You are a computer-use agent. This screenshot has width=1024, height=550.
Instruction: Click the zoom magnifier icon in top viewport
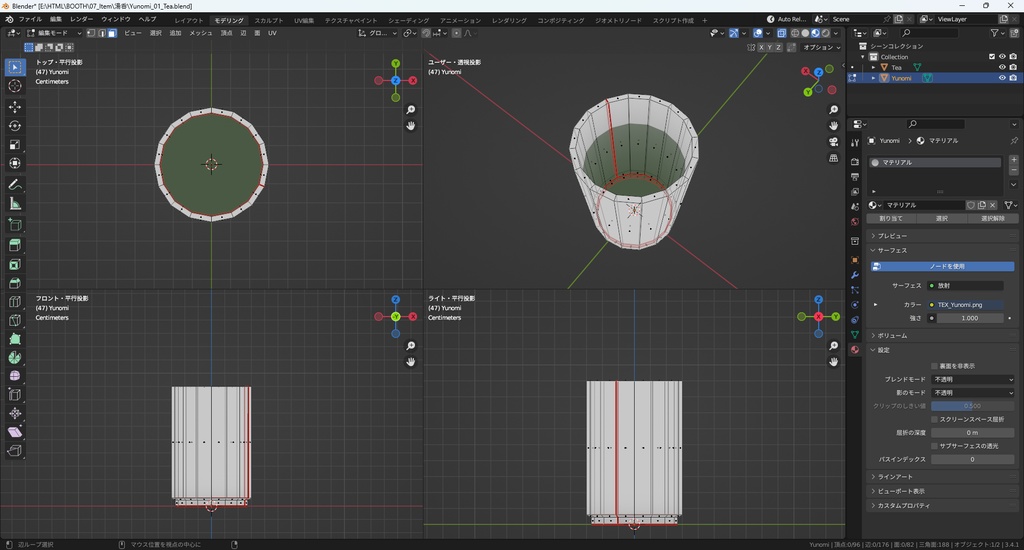pos(411,109)
